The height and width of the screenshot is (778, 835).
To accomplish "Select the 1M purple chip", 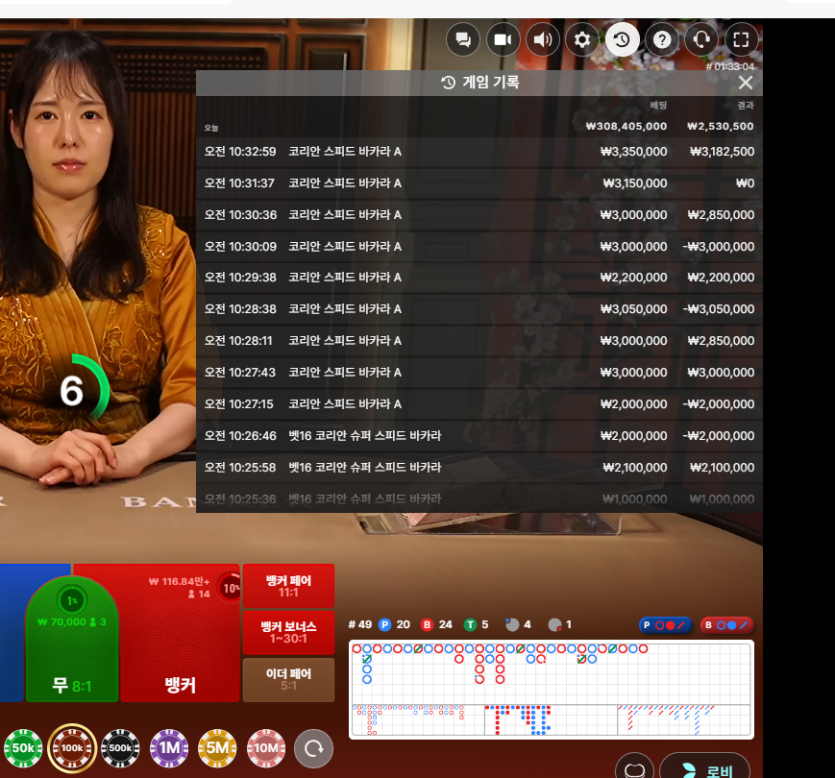I will 169,748.
